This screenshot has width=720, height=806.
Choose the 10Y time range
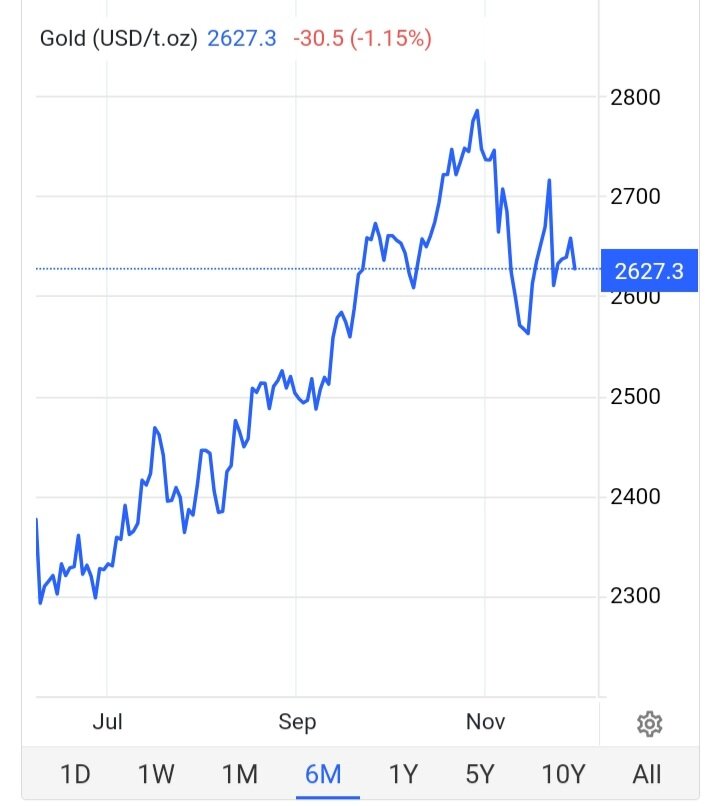[562, 773]
